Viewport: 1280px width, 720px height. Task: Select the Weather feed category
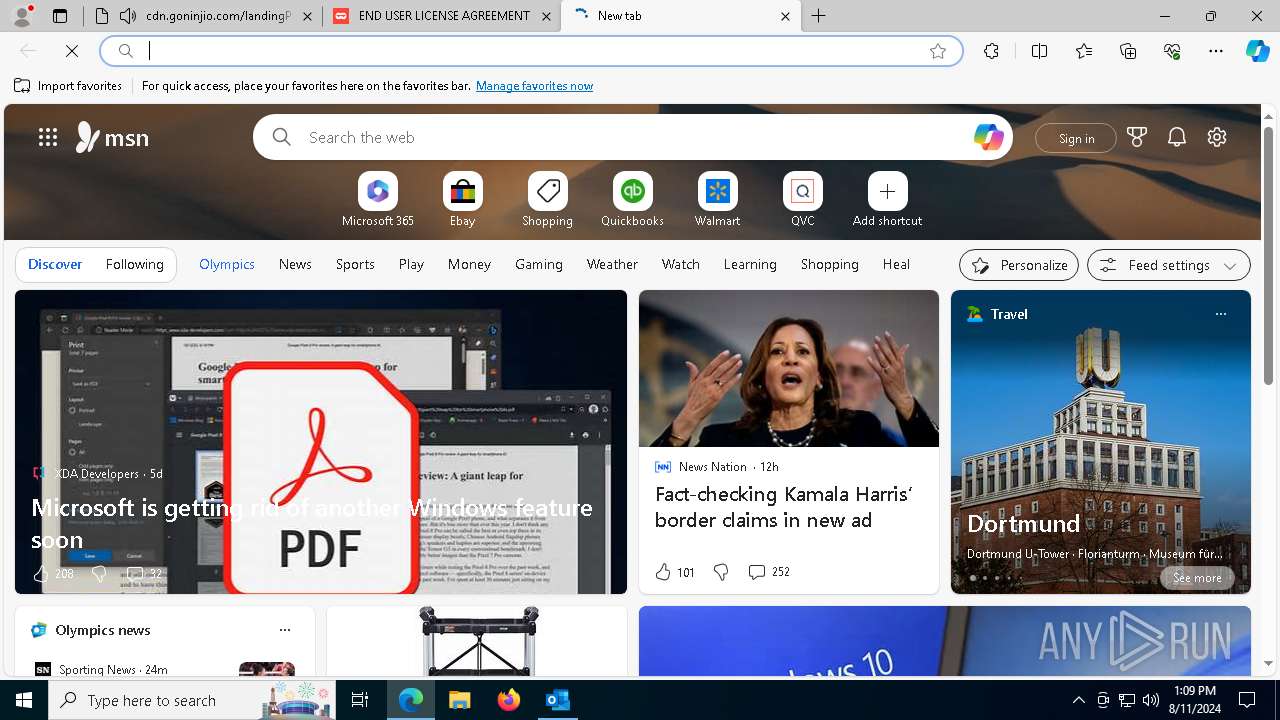pyautogui.click(x=612, y=264)
